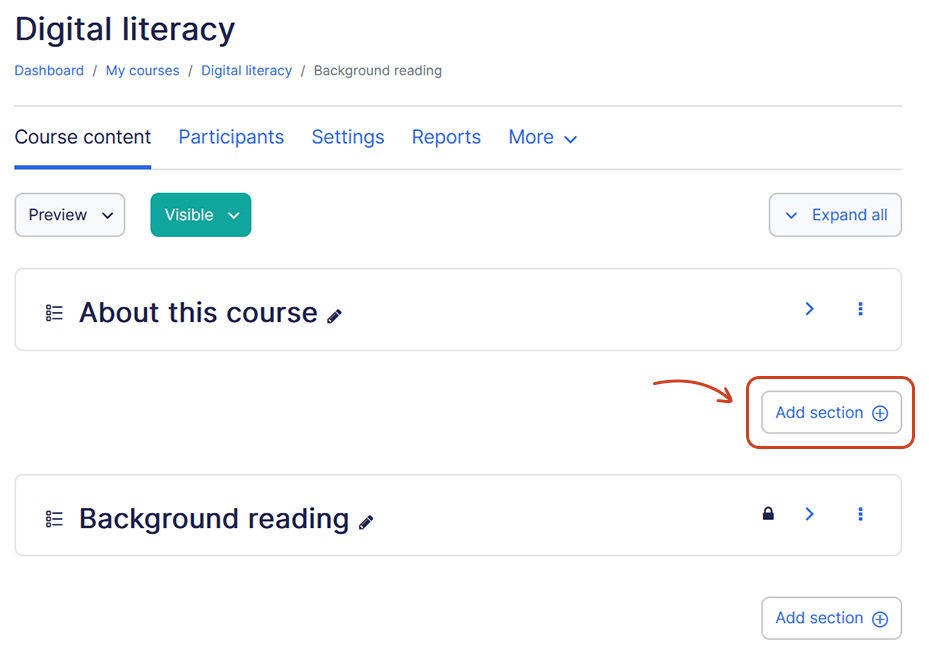The width and height of the screenshot is (929, 657).
Task: Navigate to Dashboard via the breadcrumb
Action: pos(49,70)
